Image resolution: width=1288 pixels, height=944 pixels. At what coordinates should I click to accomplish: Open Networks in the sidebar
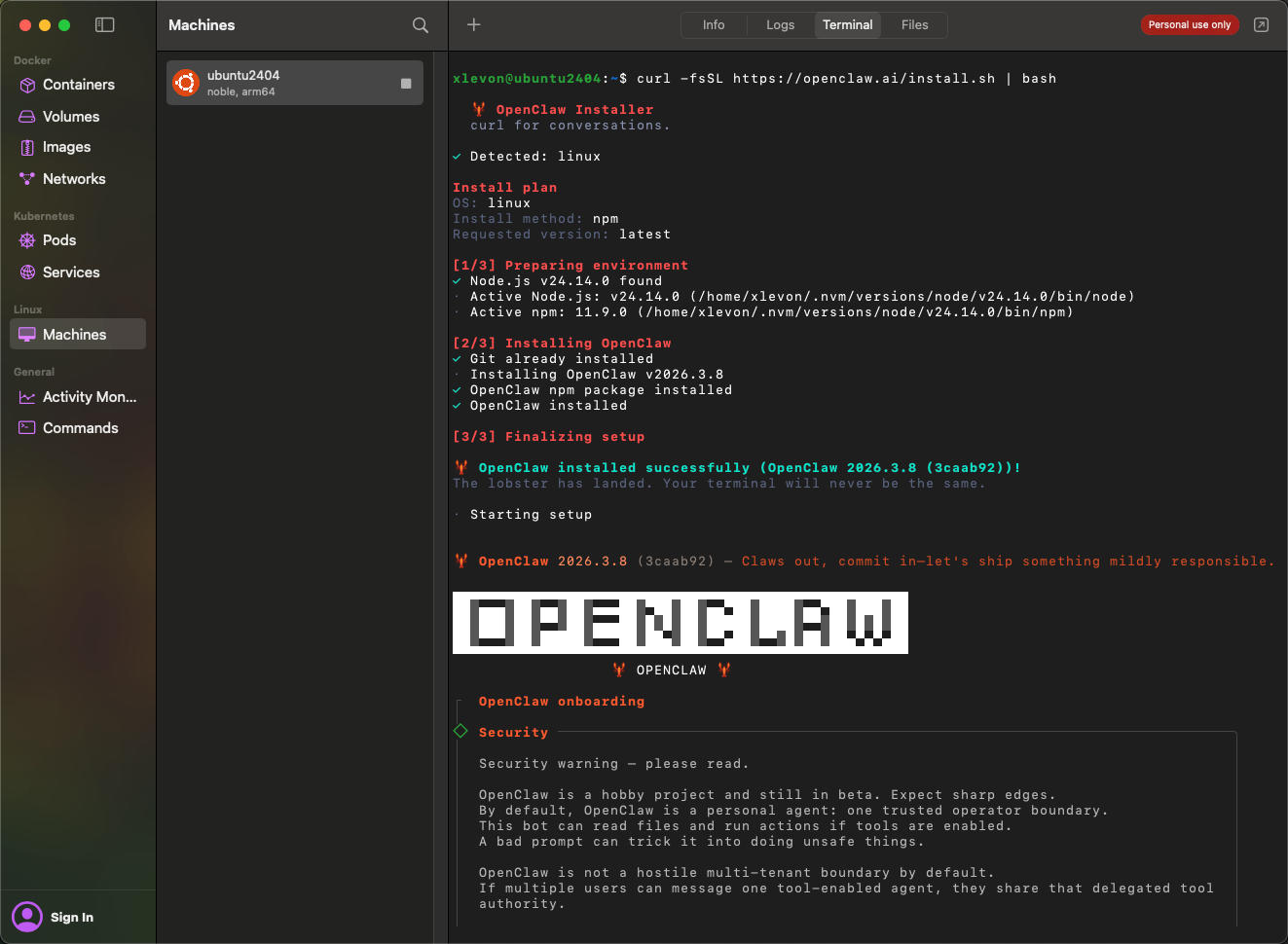(x=78, y=179)
